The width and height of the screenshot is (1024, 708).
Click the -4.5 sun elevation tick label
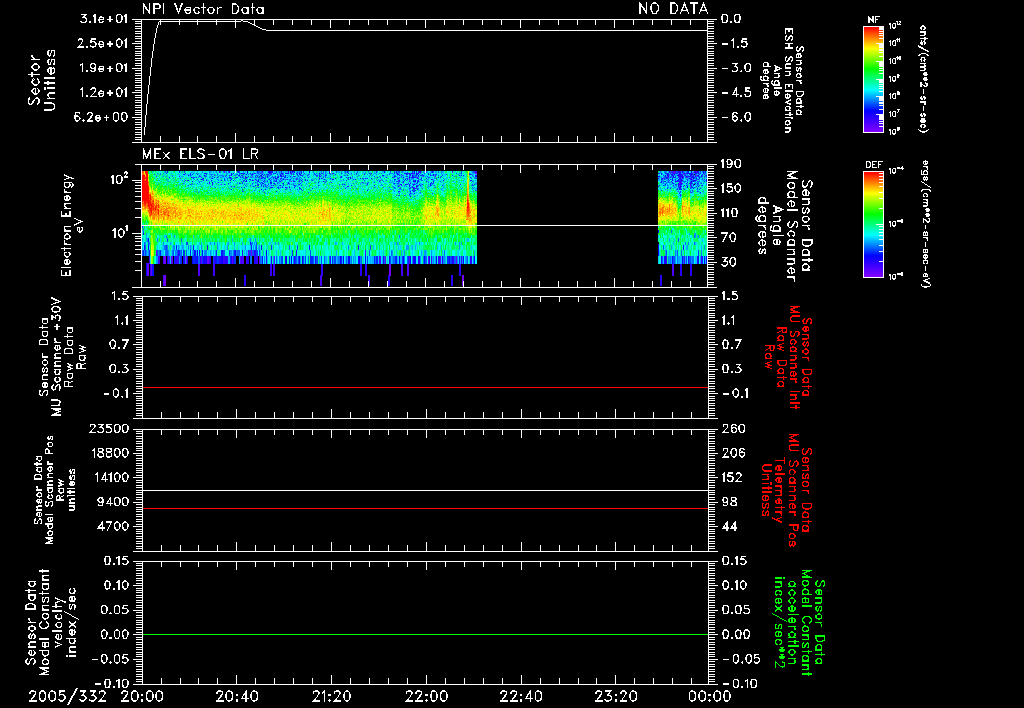(x=737, y=92)
